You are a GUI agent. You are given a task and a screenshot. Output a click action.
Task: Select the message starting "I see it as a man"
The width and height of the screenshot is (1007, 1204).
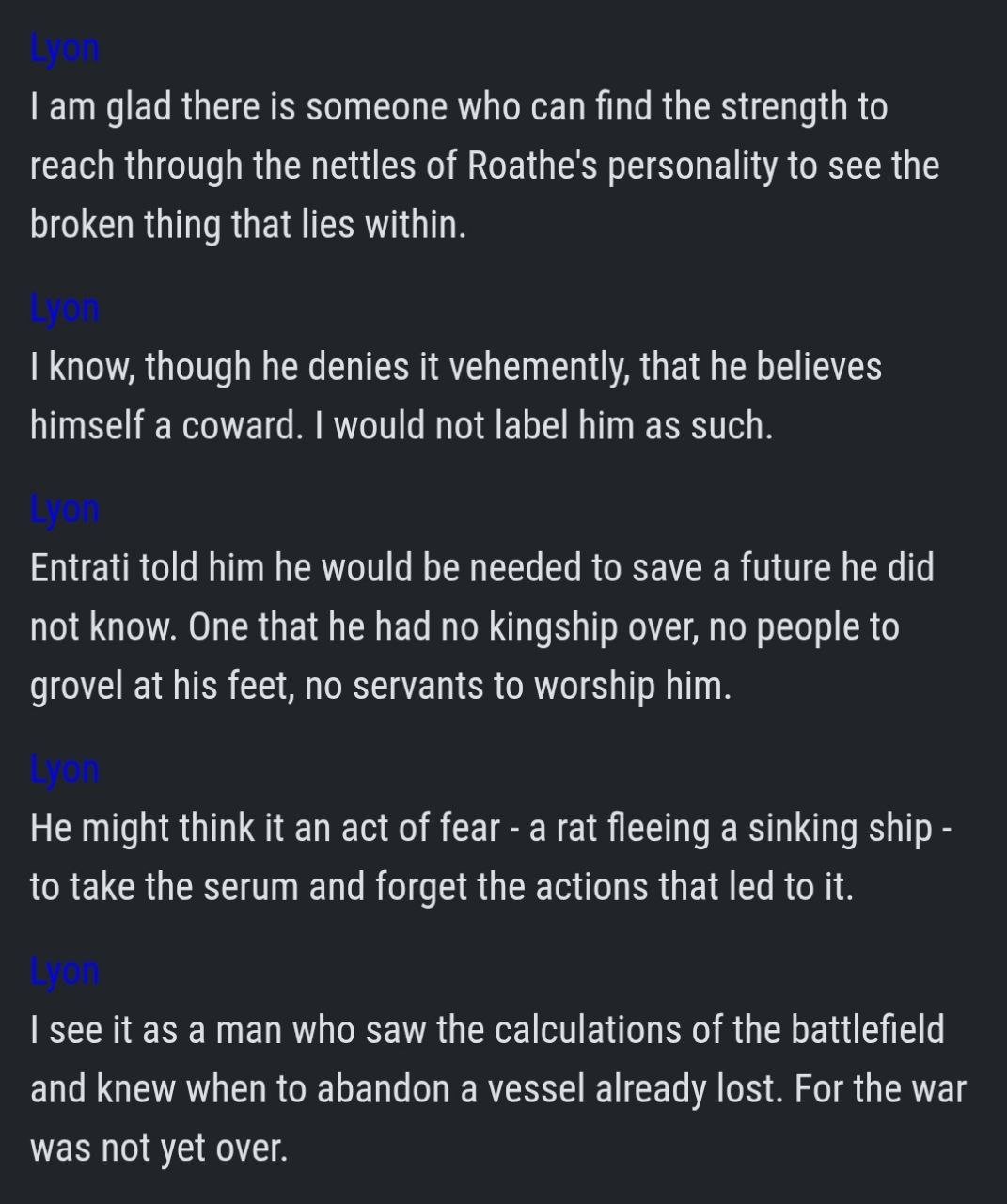tap(498, 1088)
